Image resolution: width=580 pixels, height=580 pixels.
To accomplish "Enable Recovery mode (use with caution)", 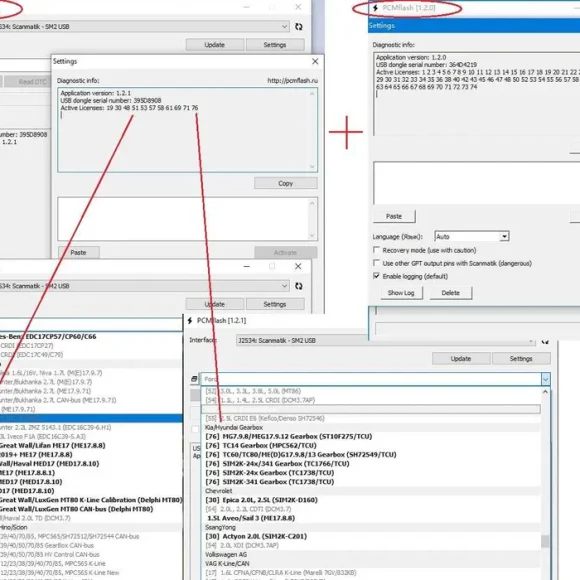I will tap(376, 250).
